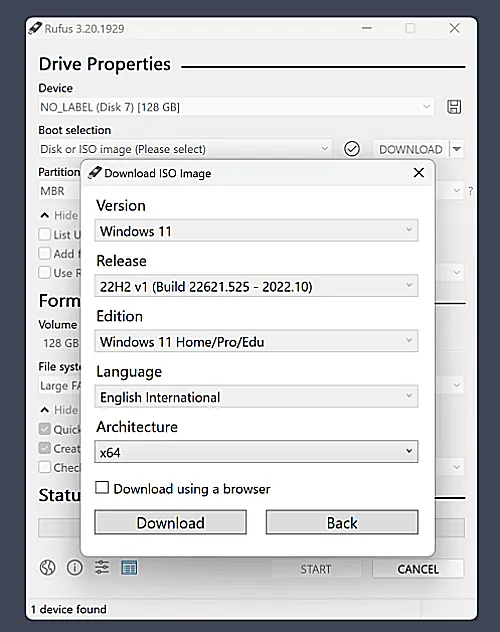Expand the Version Windows 11 dropdown
500x632 pixels.
click(x=256, y=231)
